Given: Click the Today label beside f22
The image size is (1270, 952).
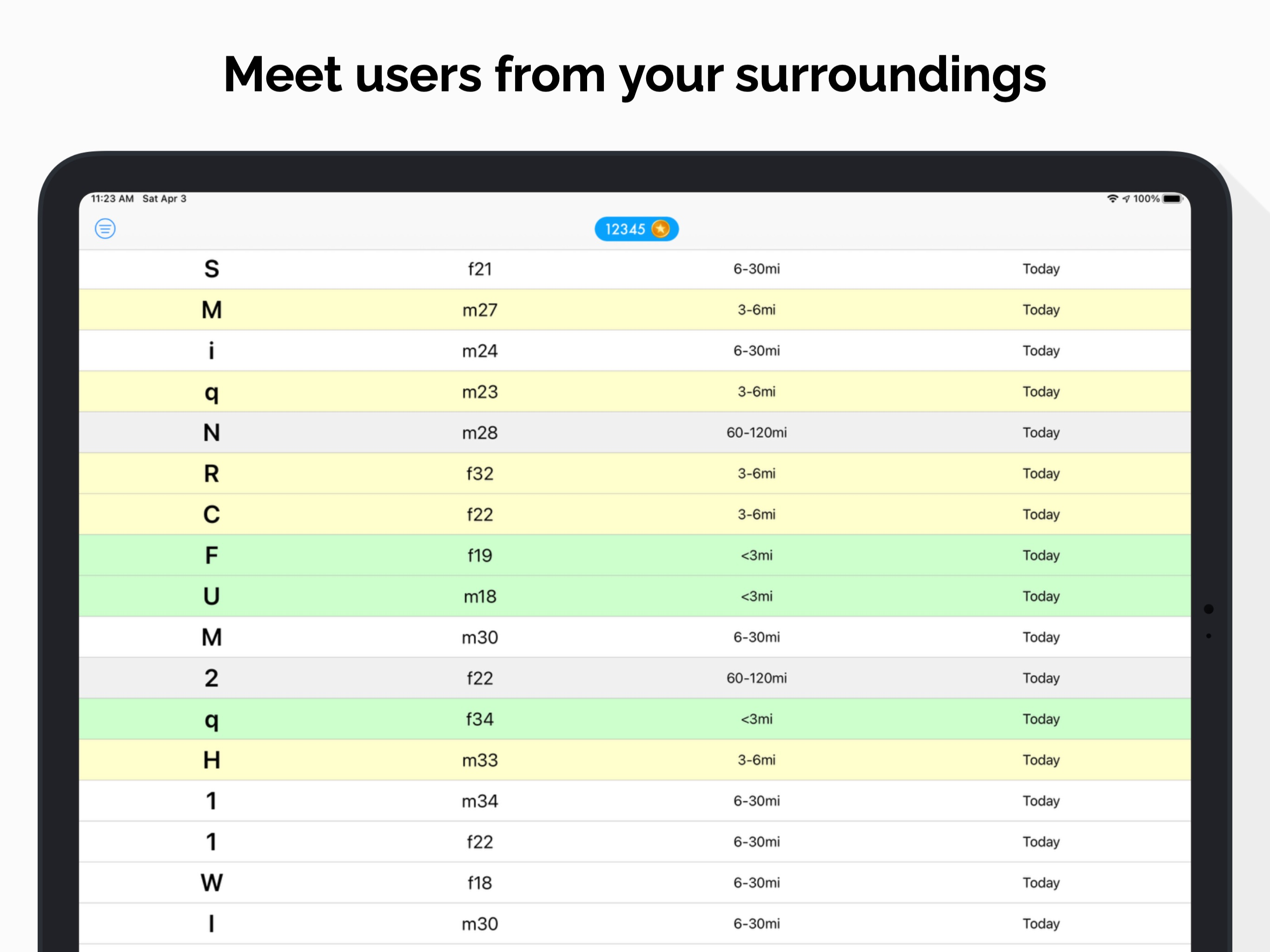Looking at the screenshot, I should point(1041,515).
